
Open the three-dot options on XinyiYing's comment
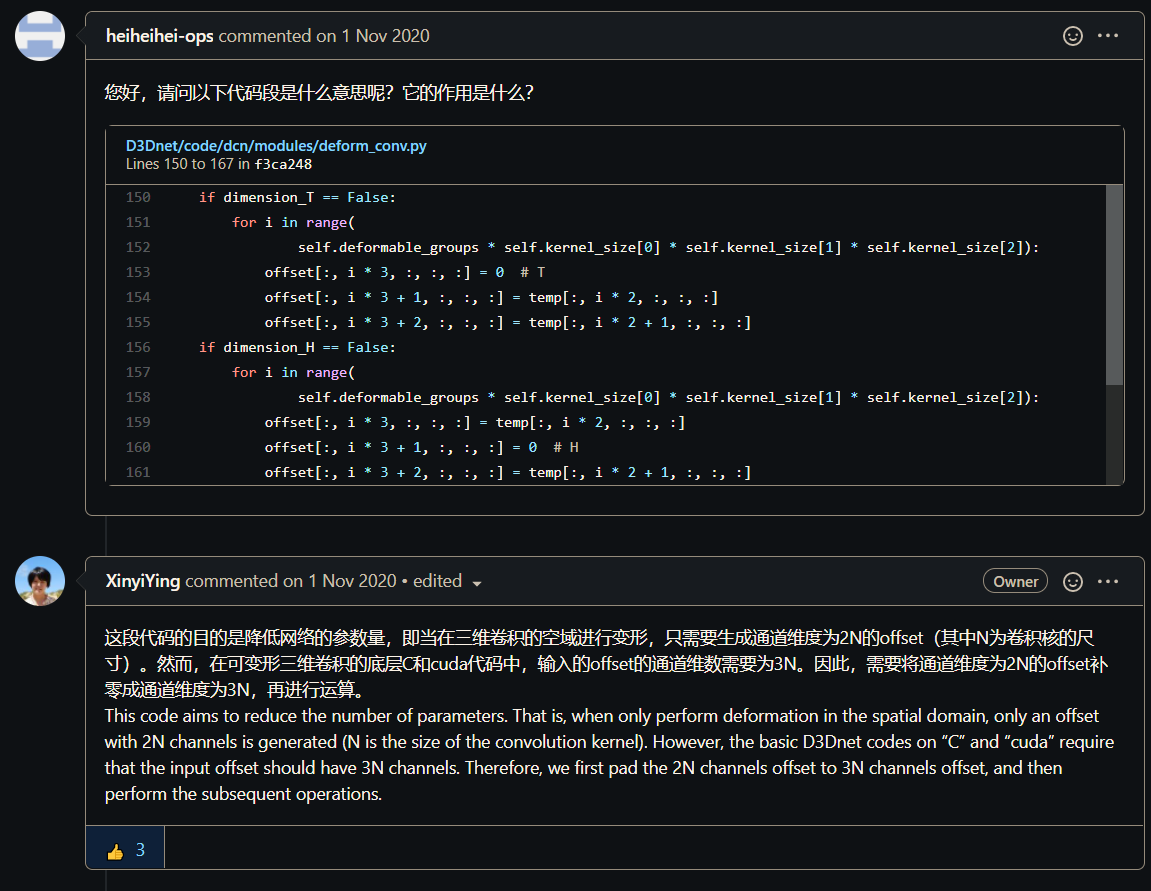click(1108, 581)
